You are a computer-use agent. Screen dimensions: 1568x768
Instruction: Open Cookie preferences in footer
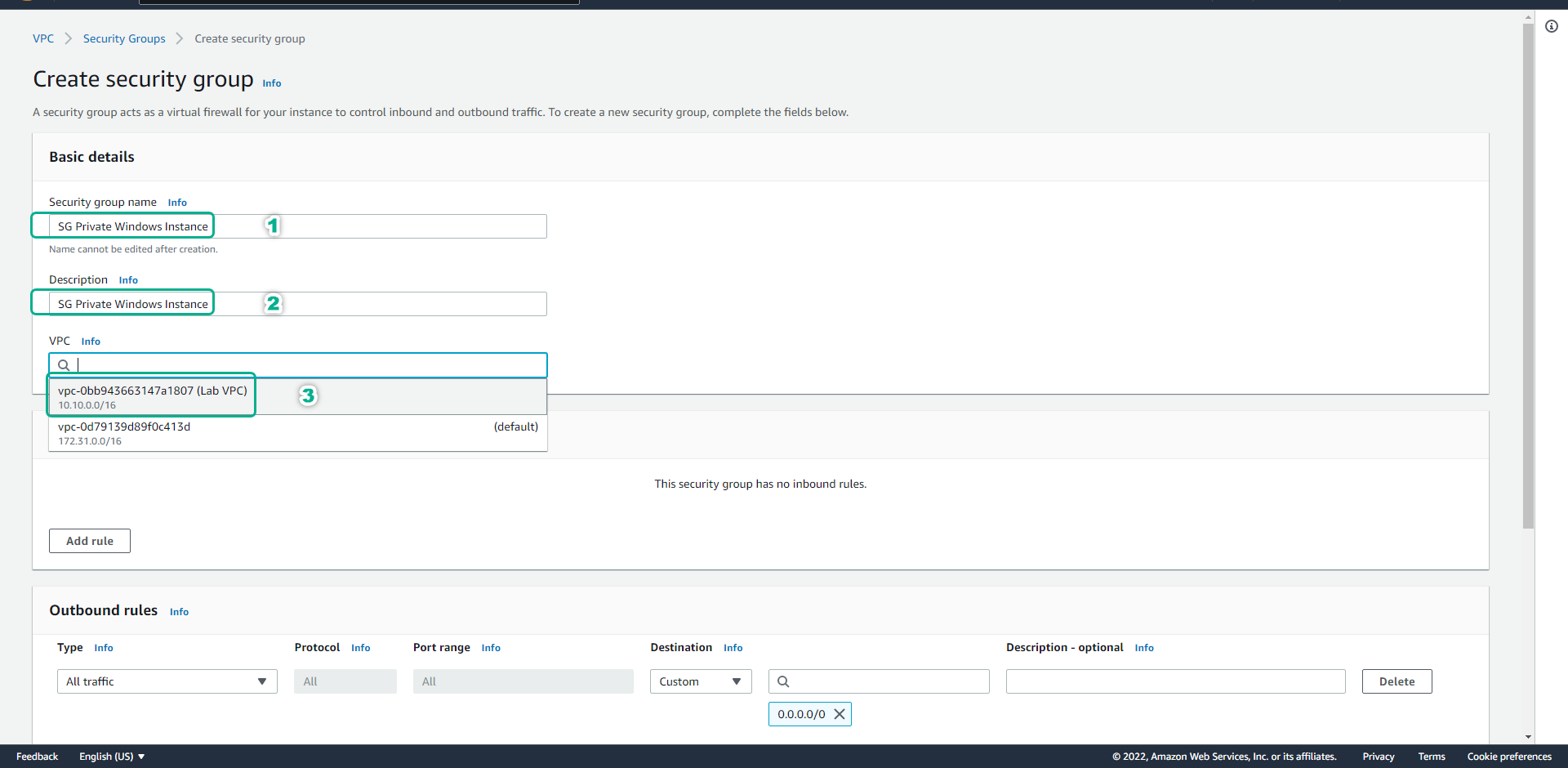(1508, 757)
